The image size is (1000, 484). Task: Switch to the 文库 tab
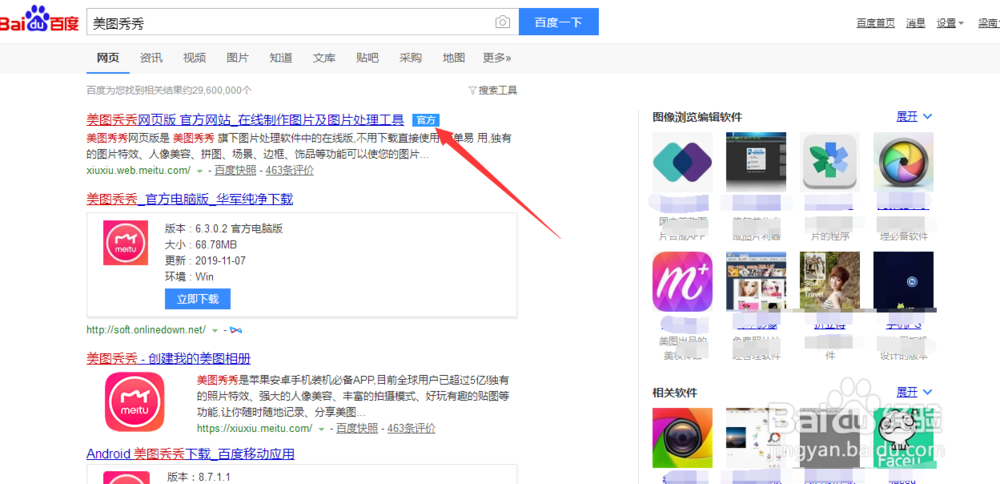[x=324, y=58]
